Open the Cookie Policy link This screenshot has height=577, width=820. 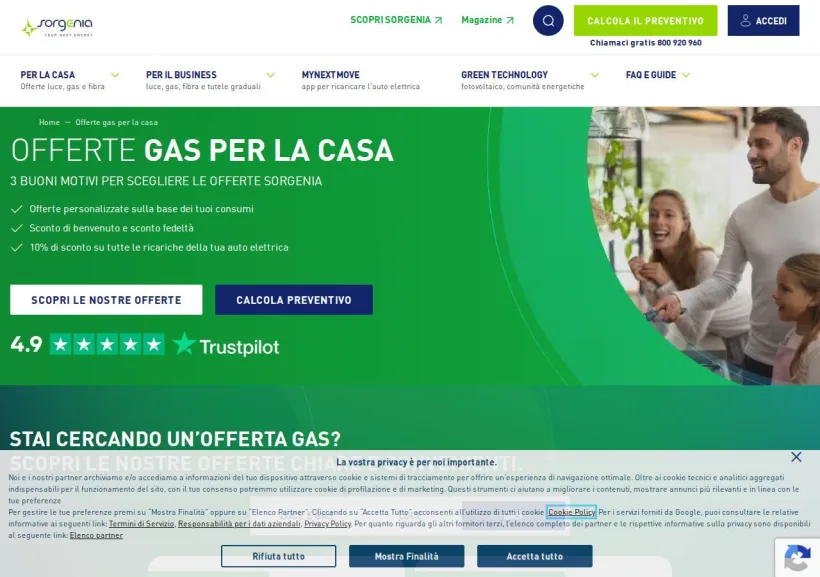pos(571,512)
